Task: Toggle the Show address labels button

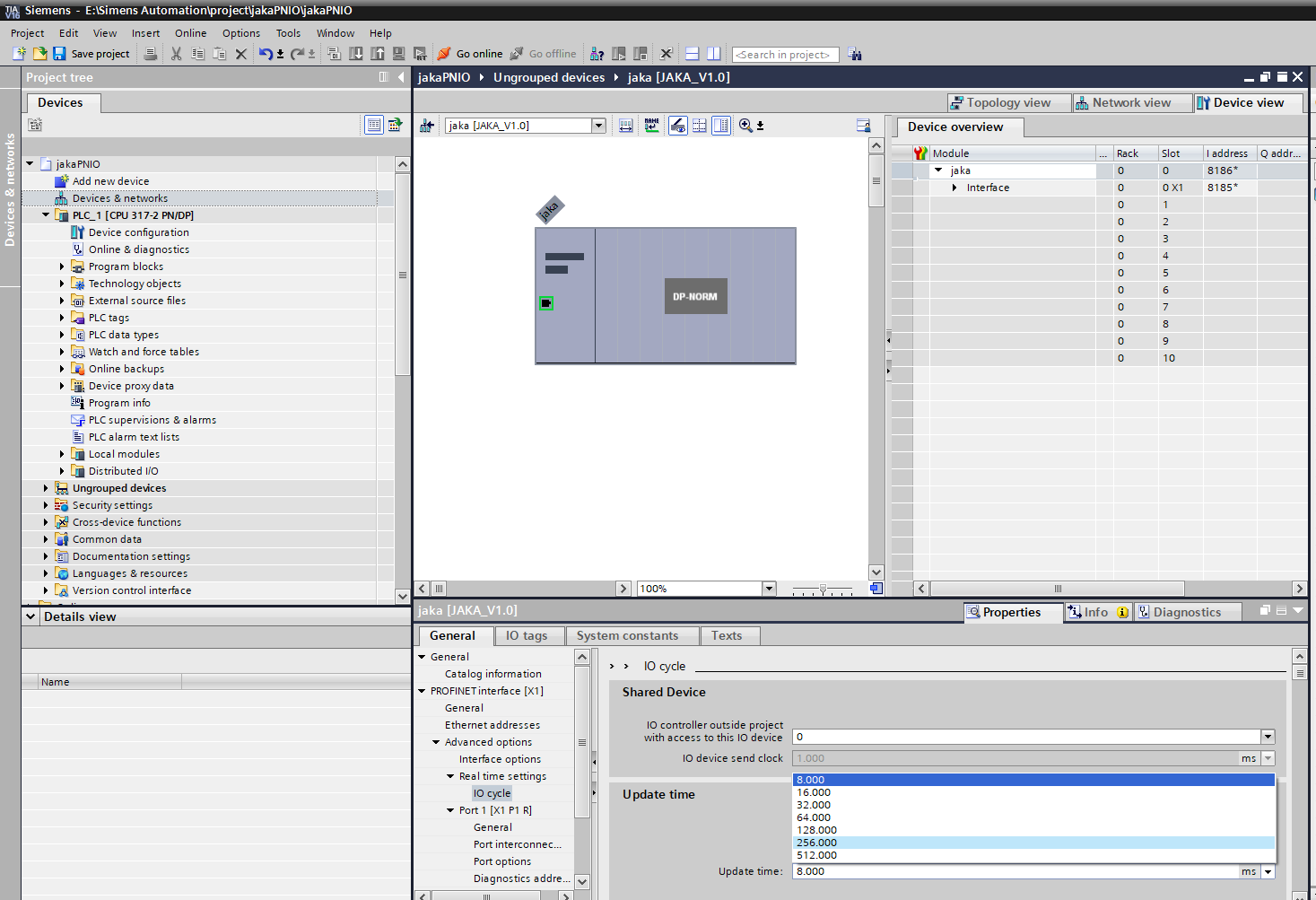Action: pos(678,126)
